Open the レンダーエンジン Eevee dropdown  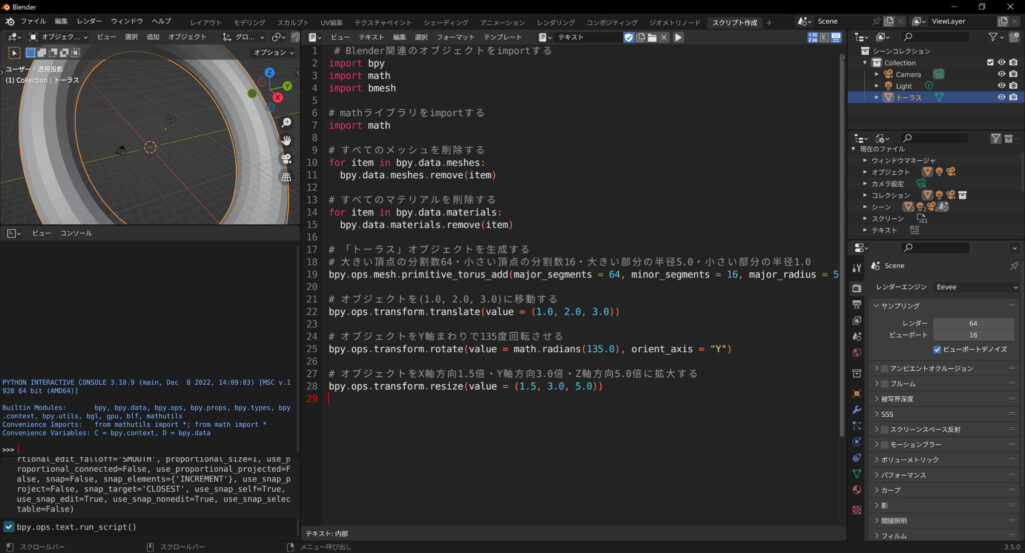(976, 287)
